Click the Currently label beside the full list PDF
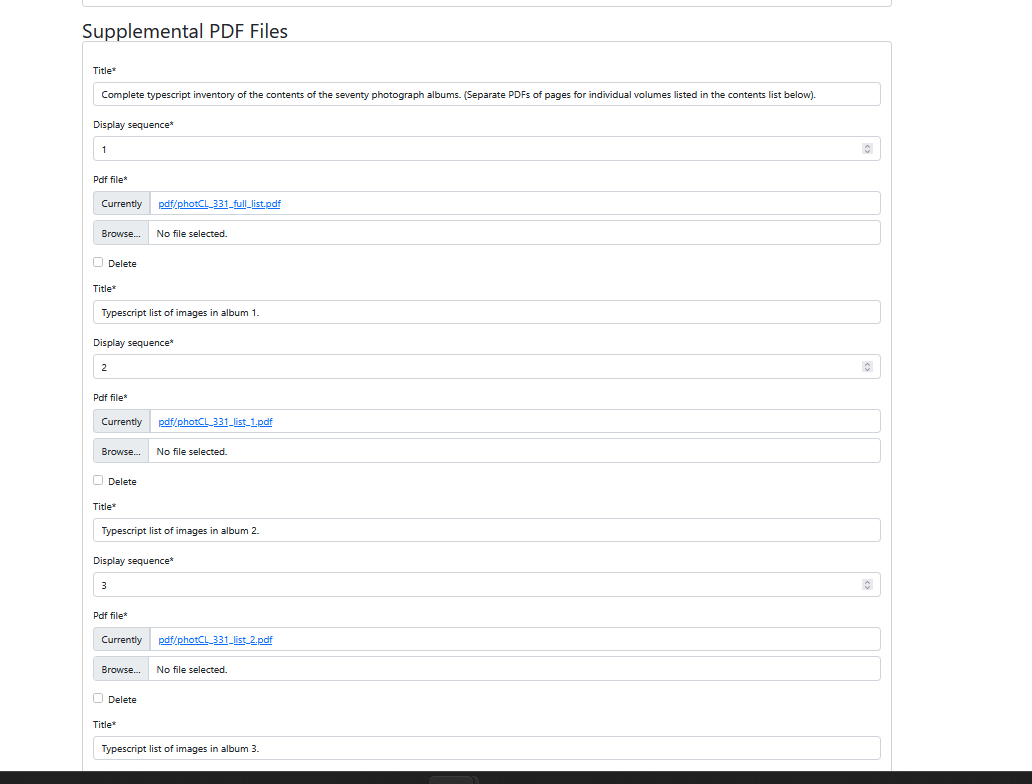 (121, 203)
